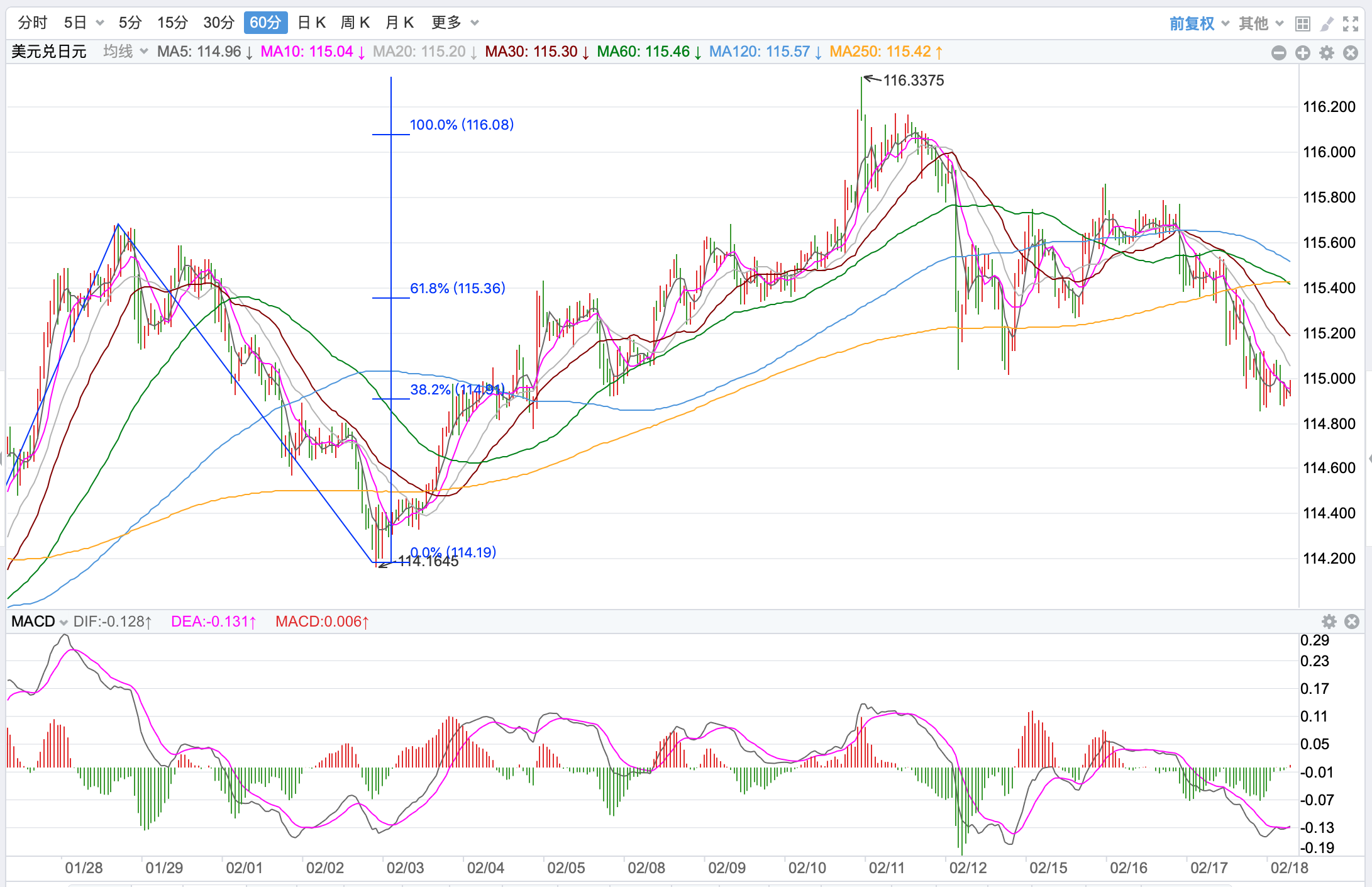This screenshot has width=1372, height=887.
Task: Expand the 更多 timeframe dropdown
Action: [x=455, y=23]
